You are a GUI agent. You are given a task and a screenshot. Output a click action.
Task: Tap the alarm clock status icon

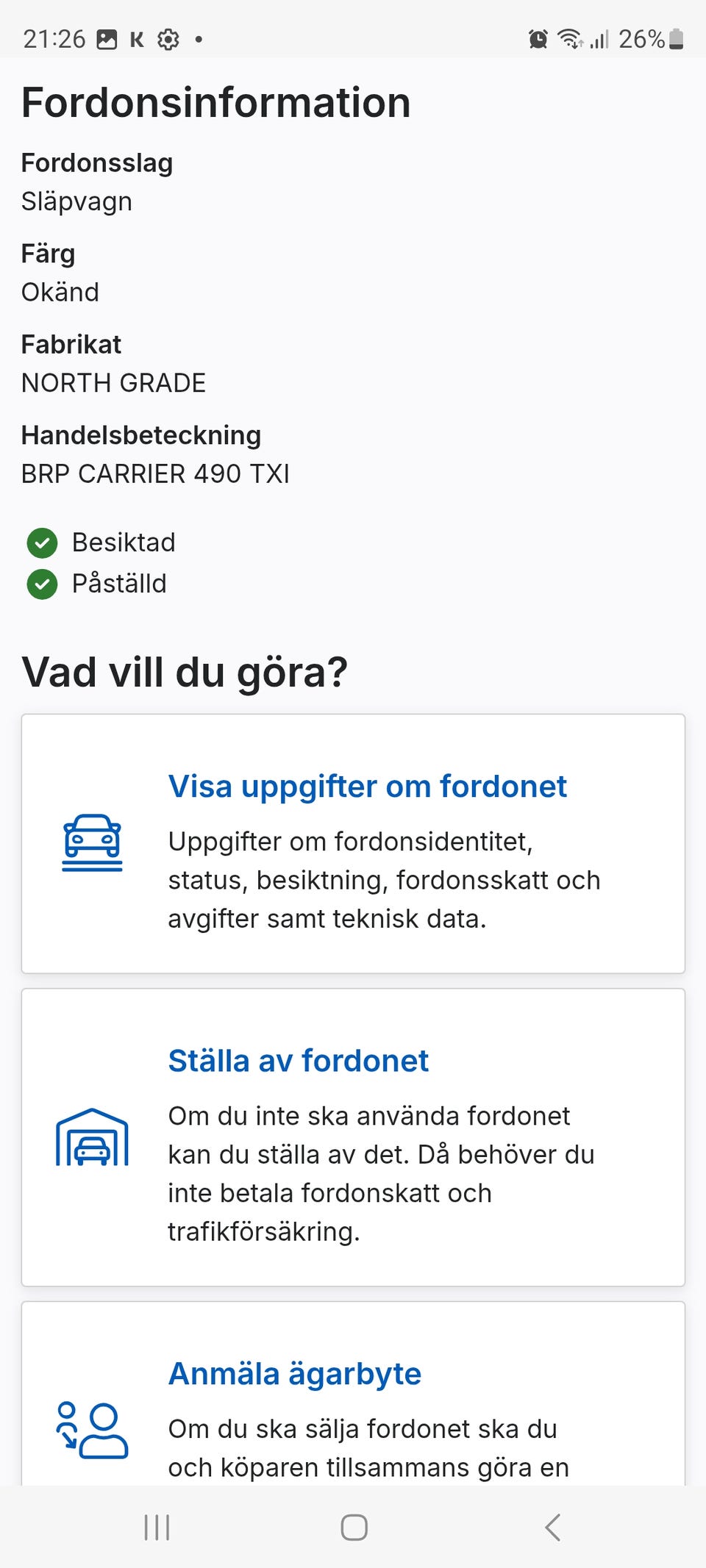(x=538, y=39)
